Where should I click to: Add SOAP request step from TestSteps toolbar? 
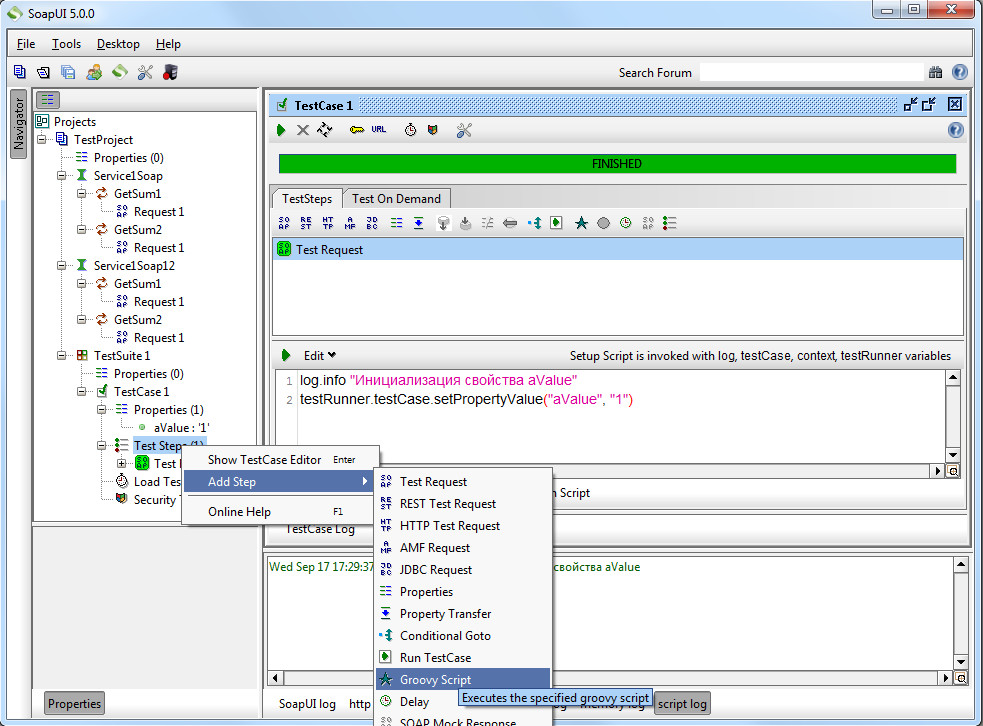(284, 223)
